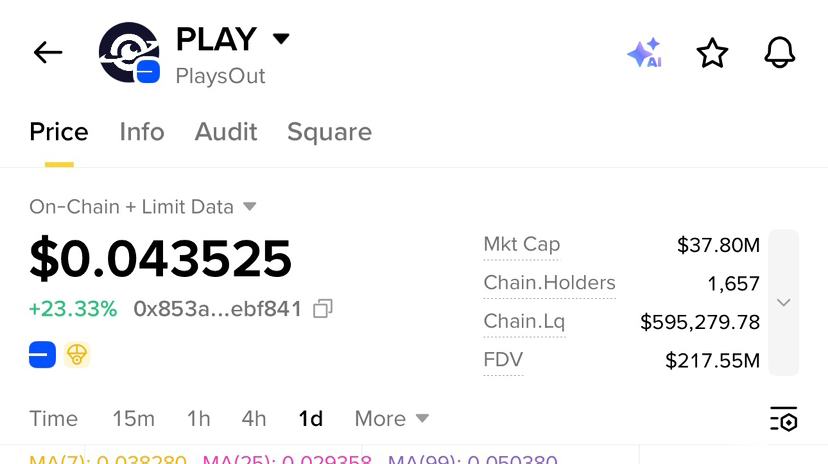Image resolution: width=828 pixels, height=464 pixels.
Task: Expand More timeframe options
Action: 391,419
